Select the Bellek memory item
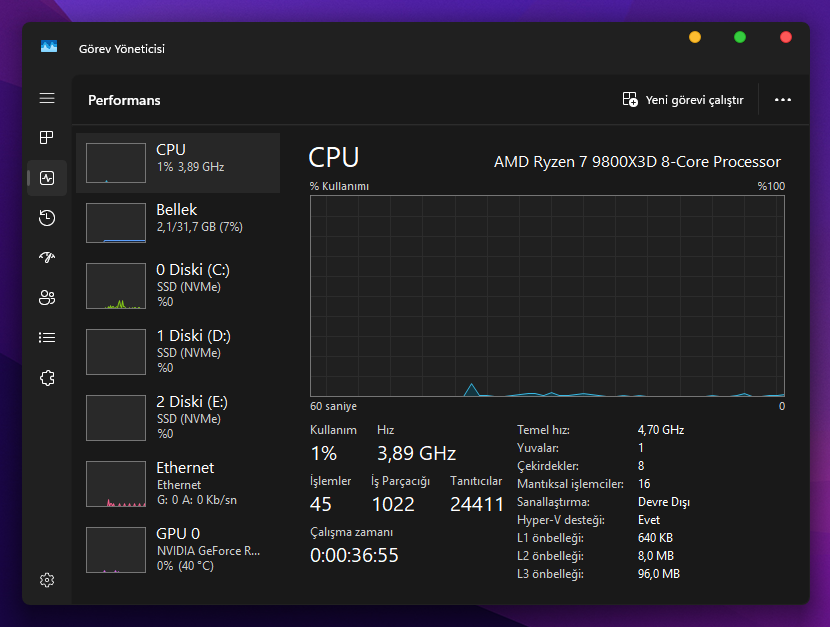 coord(178,223)
